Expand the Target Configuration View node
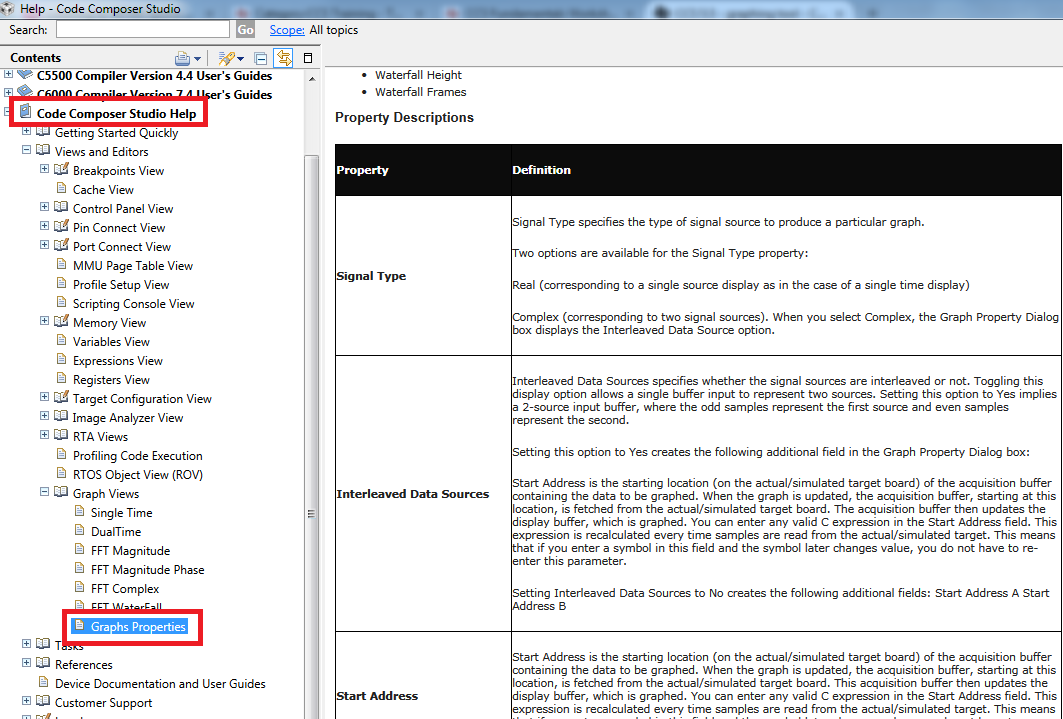The height and width of the screenshot is (719, 1063). 45,396
